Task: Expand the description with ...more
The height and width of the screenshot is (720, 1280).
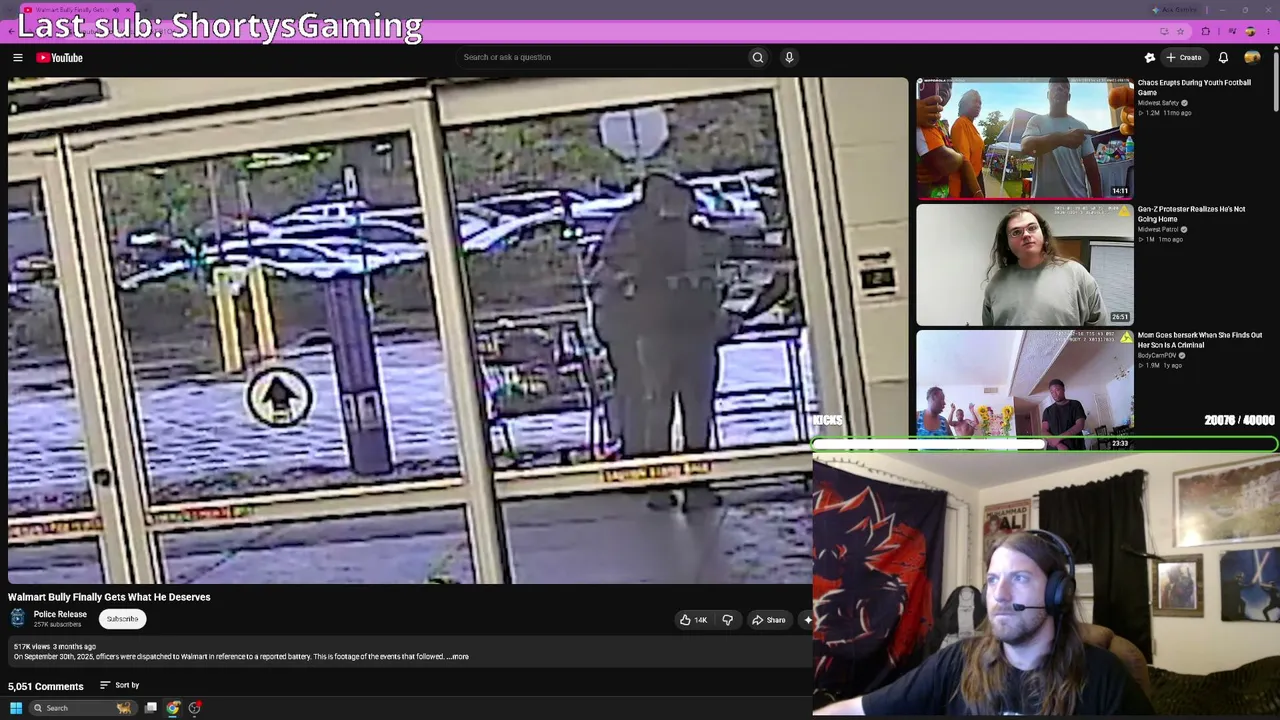Action: (458, 657)
